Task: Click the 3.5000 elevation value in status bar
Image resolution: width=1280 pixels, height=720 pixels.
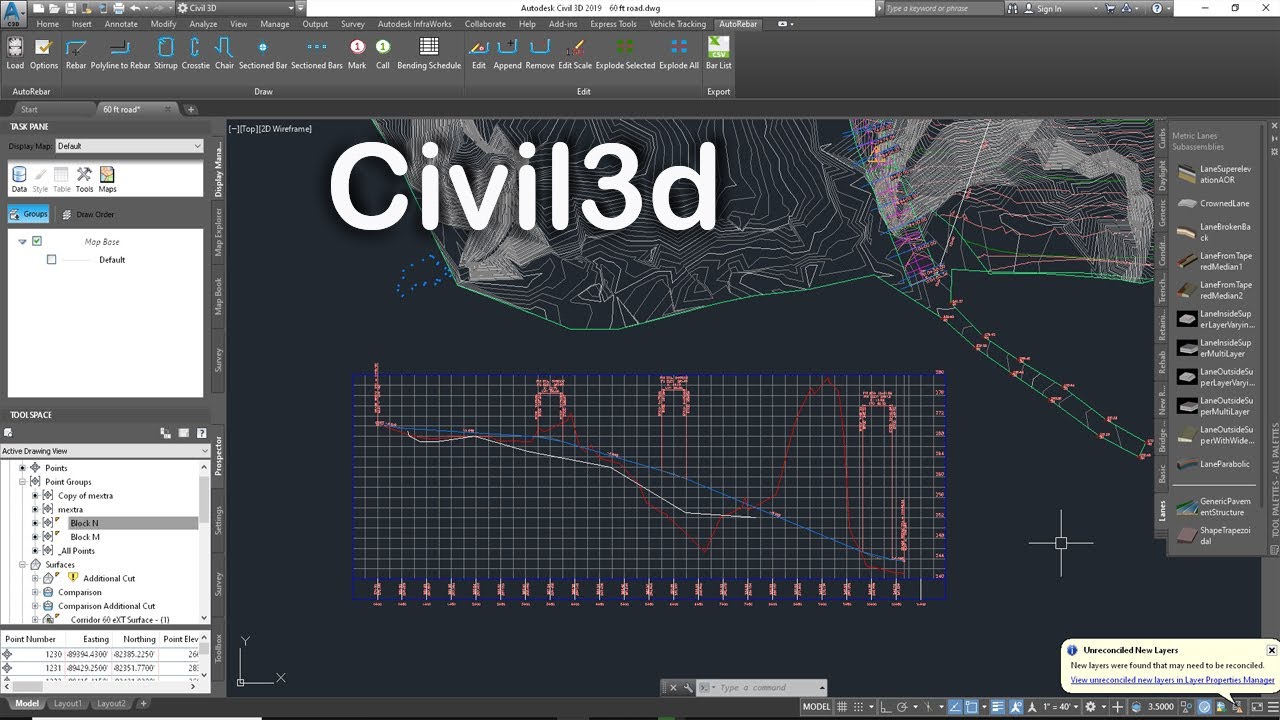Action: pos(1161,707)
